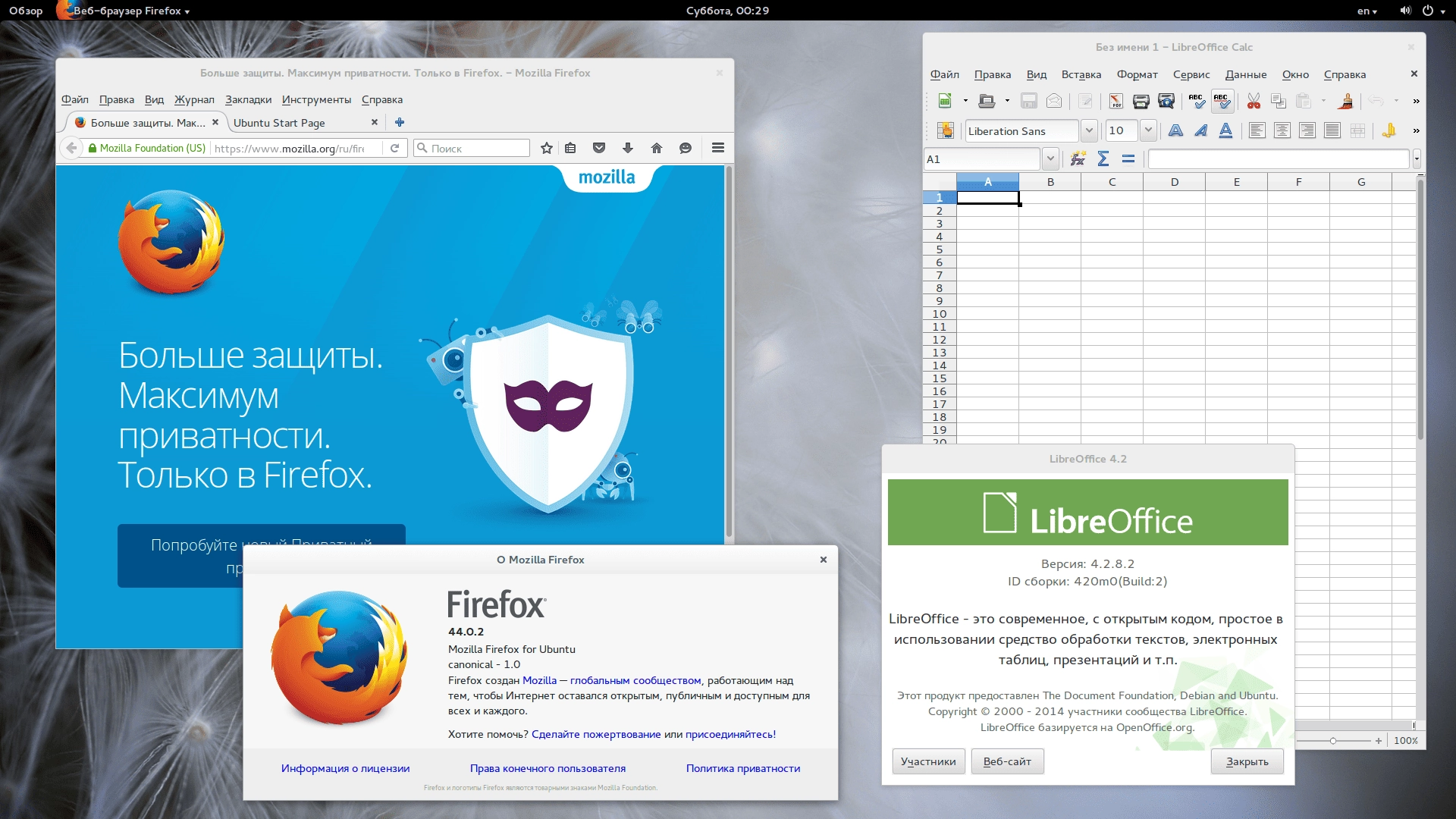Open the Name Box dropdown next to A1

[1050, 158]
